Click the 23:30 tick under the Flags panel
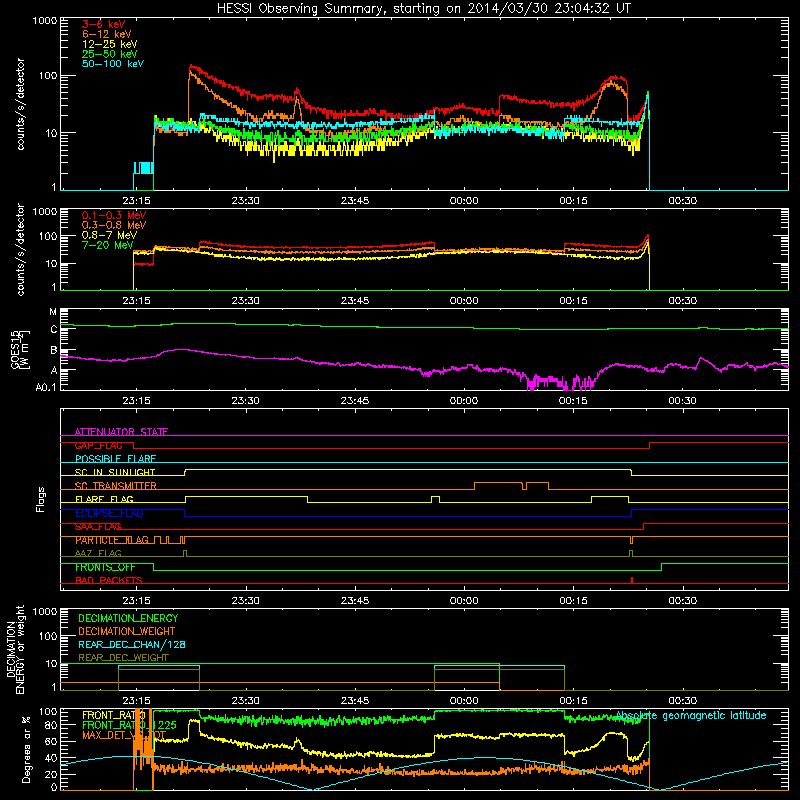This screenshot has height=800, width=800. tap(245, 601)
